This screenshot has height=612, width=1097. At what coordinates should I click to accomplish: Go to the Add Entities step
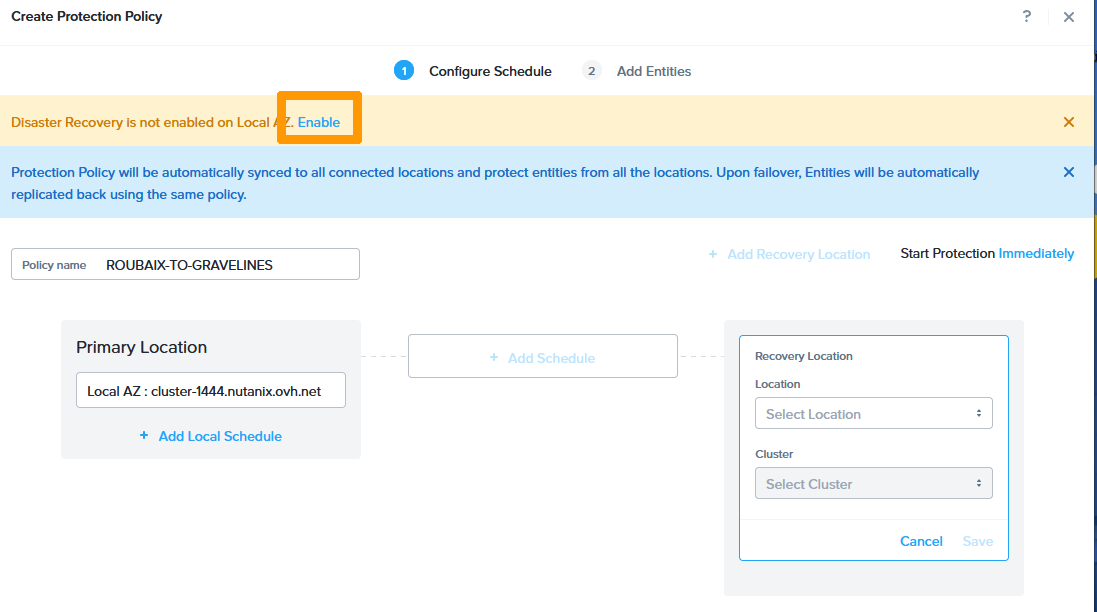654,71
